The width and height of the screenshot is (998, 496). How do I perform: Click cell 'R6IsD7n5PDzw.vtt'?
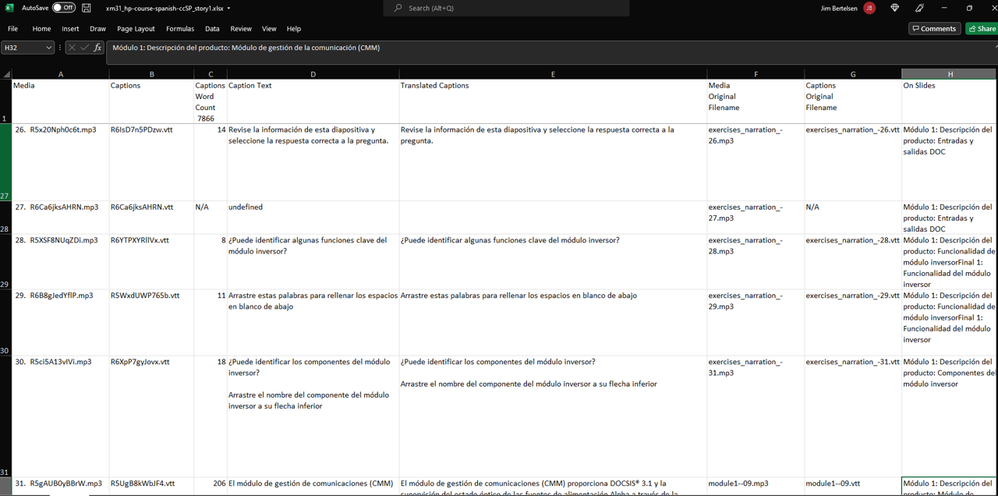151,162
